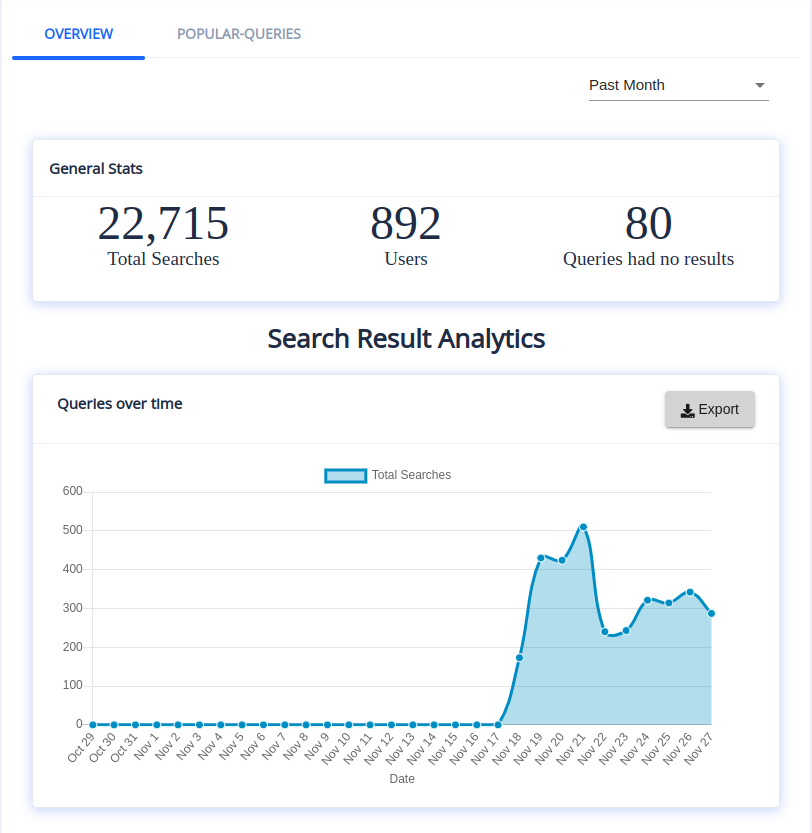Click the Queries over time heading
Image resolution: width=812 pixels, height=833 pixels.
tap(120, 404)
